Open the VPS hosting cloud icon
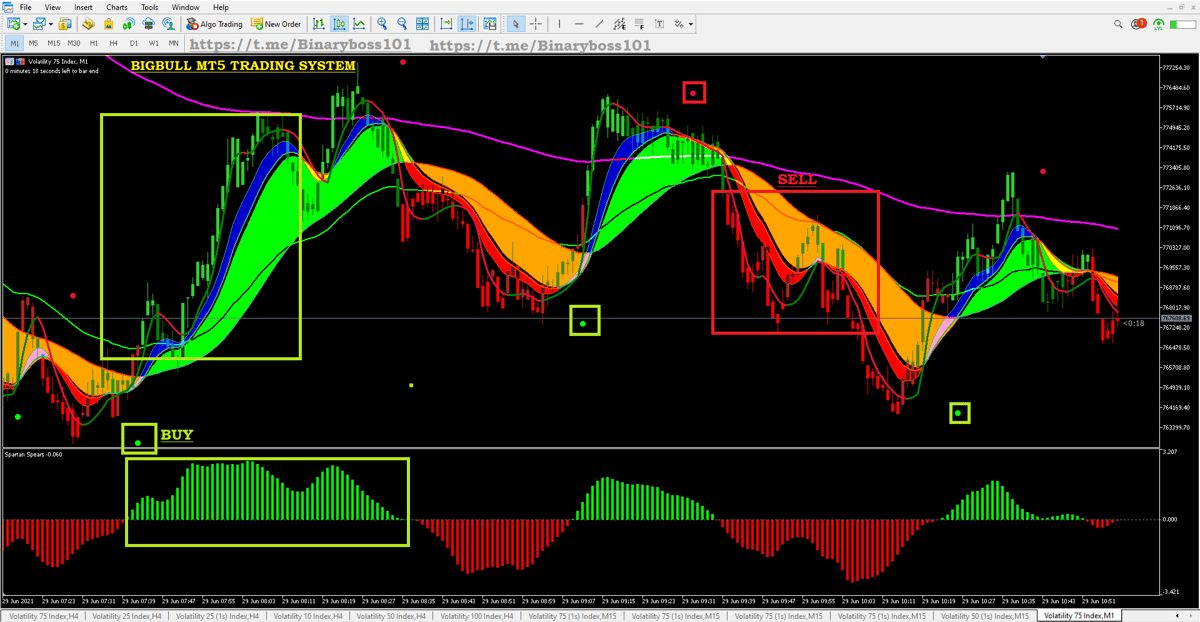The height and width of the screenshot is (622, 1200). [x=149, y=24]
